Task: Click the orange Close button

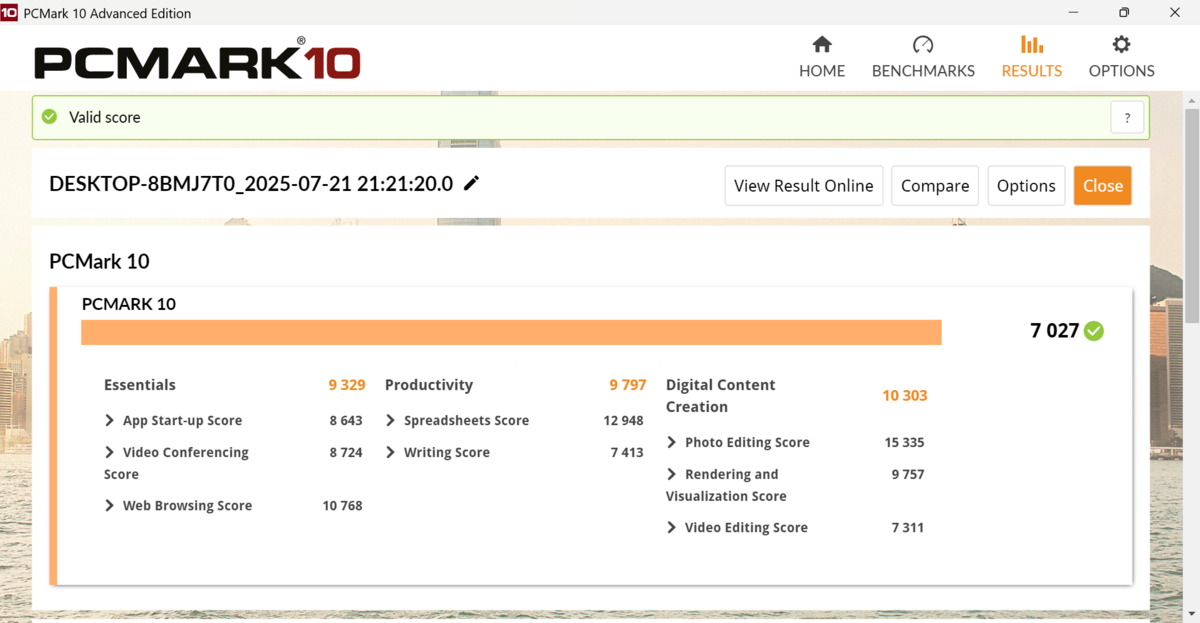Action: tap(1103, 185)
